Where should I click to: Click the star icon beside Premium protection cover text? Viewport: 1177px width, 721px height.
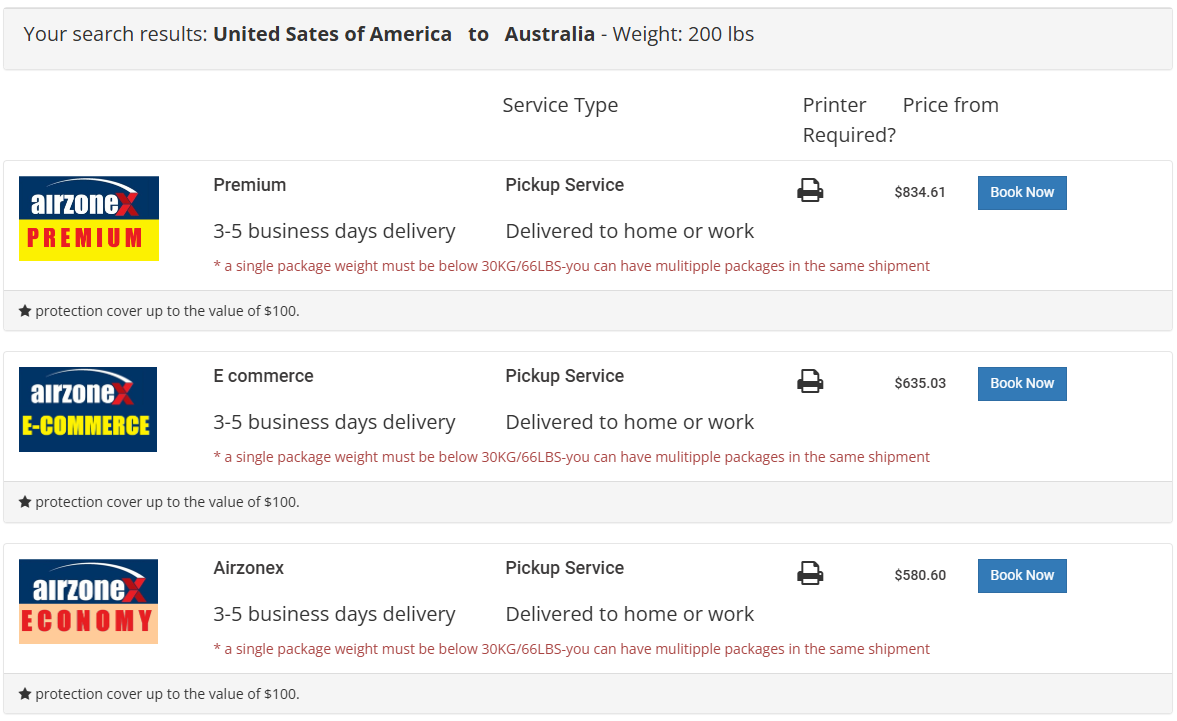(24, 310)
